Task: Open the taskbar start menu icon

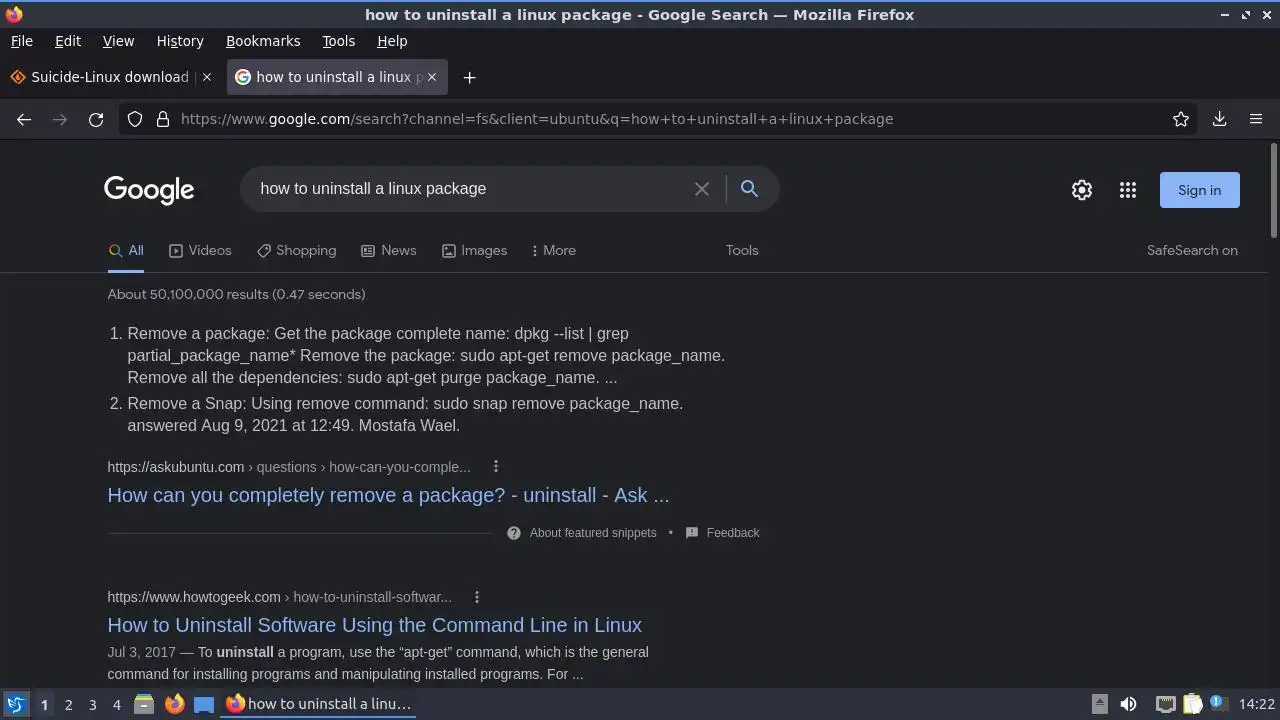Action: [15, 704]
